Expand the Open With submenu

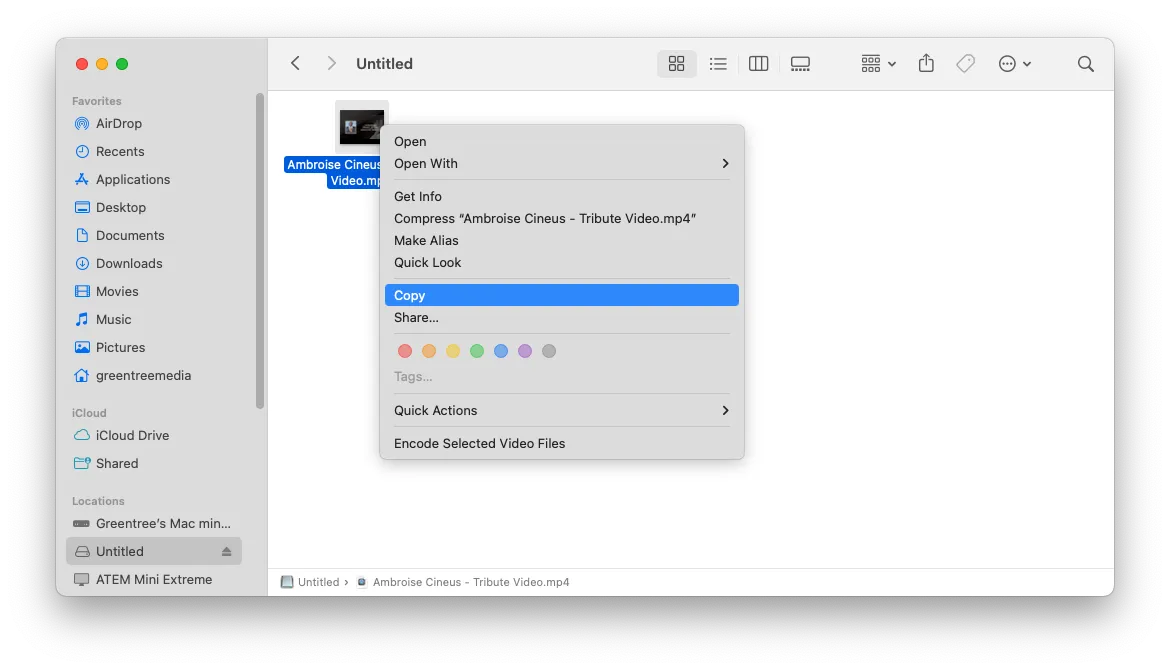[x=562, y=163]
